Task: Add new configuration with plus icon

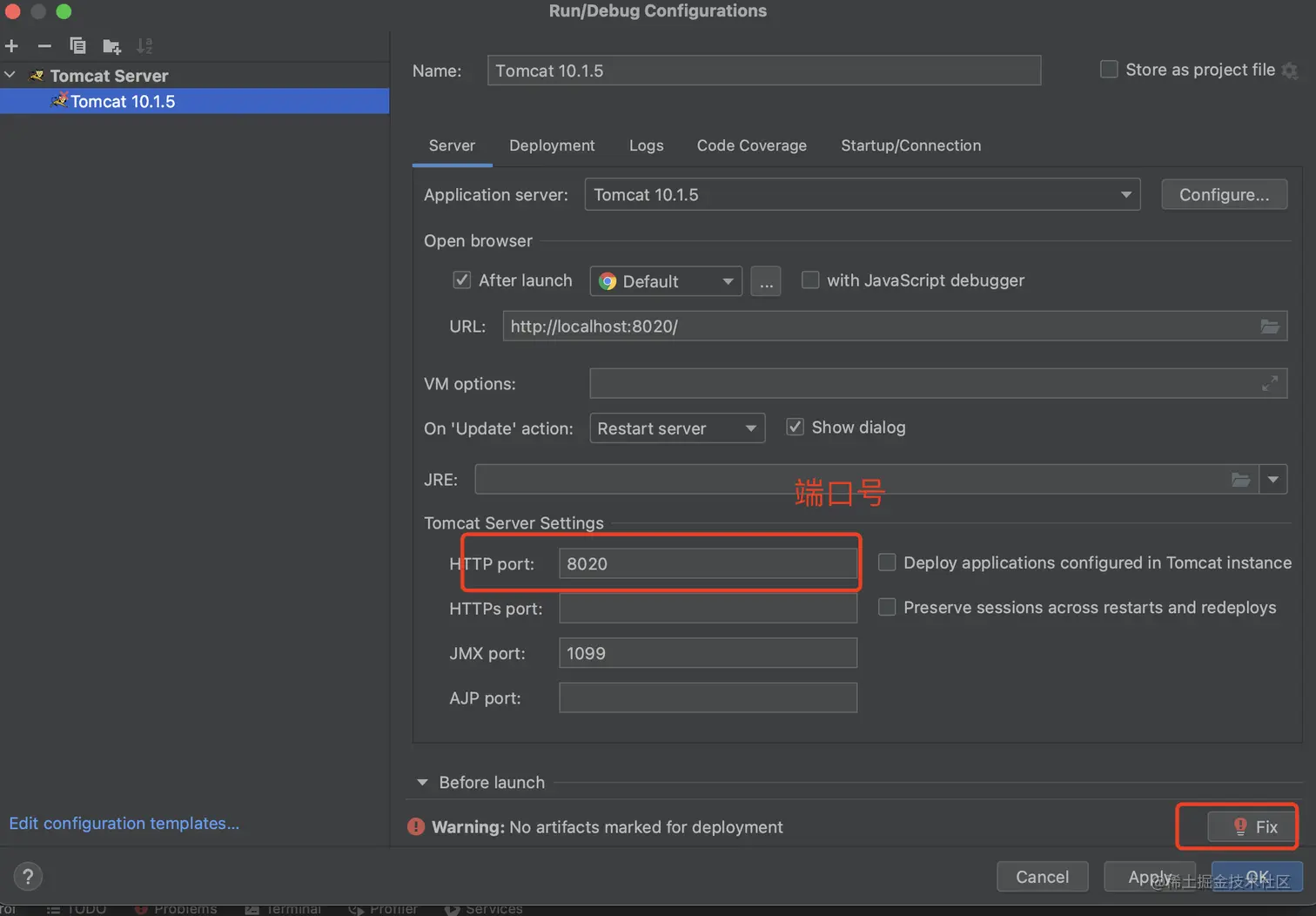Action: coord(11,45)
